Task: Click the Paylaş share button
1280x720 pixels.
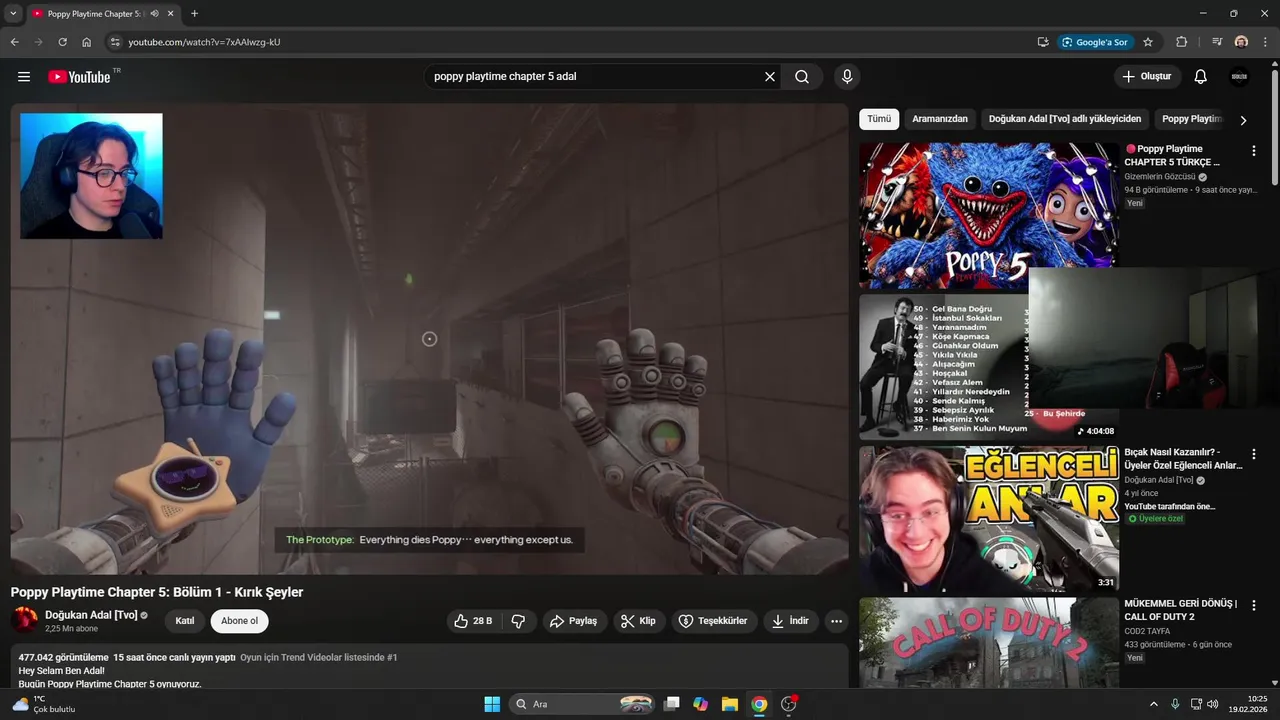Action: 574,621
